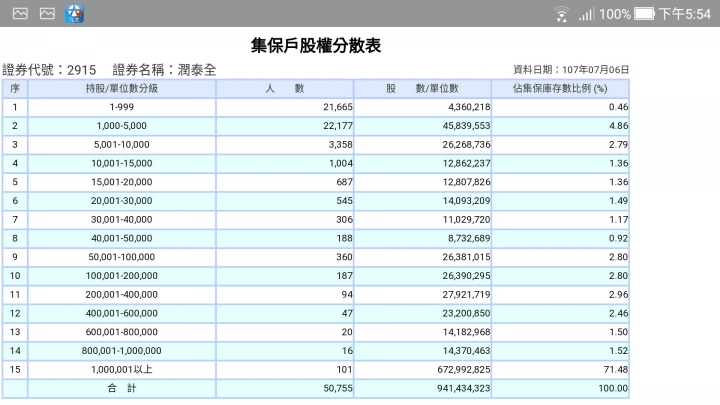Tap the first image notification icon
The height and width of the screenshot is (405, 720).
click(x=20, y=14)
